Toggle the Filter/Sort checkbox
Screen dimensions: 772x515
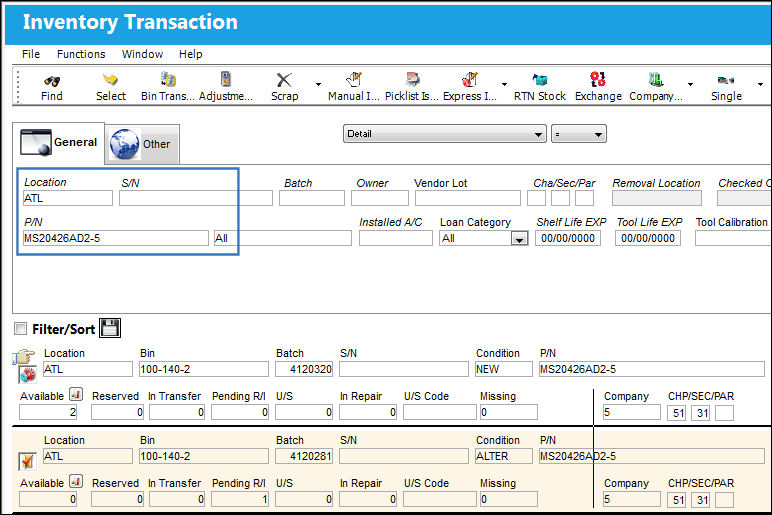tap(20, 328)
